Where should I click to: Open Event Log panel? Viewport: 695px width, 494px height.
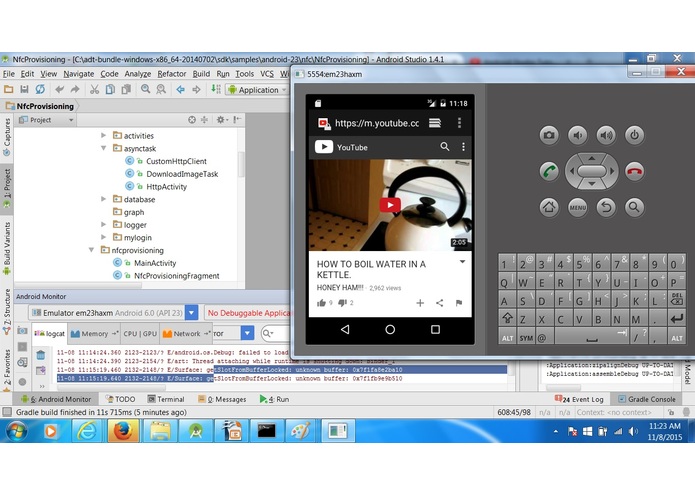tap(579, 399)
